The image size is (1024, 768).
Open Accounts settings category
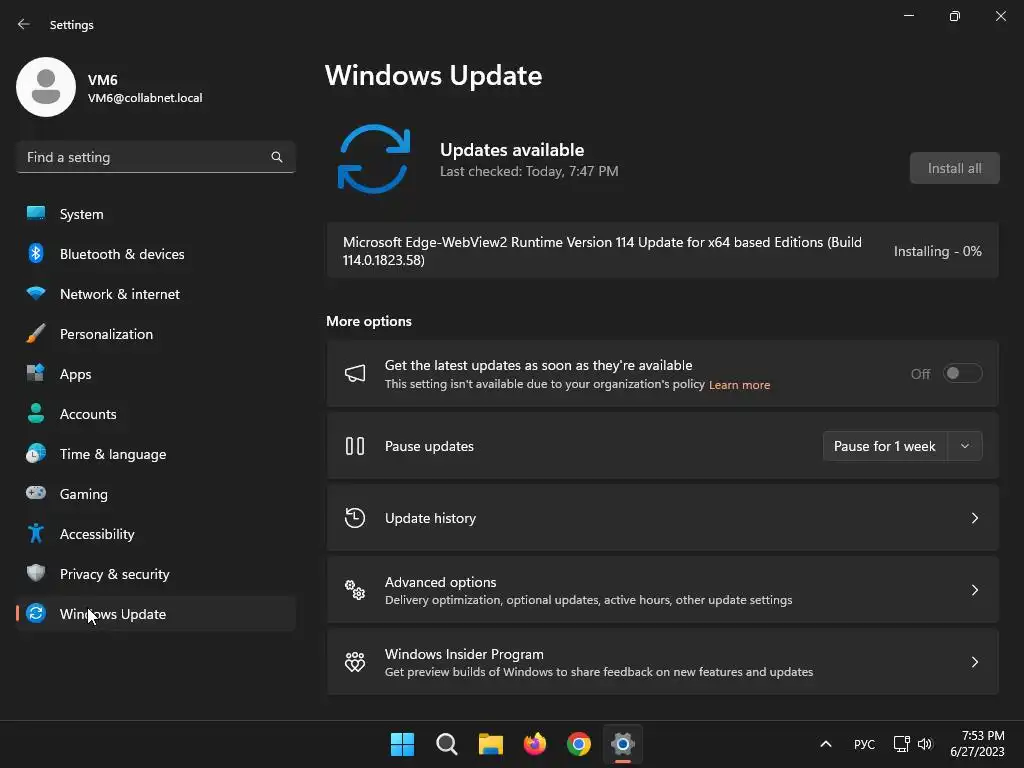156,413
